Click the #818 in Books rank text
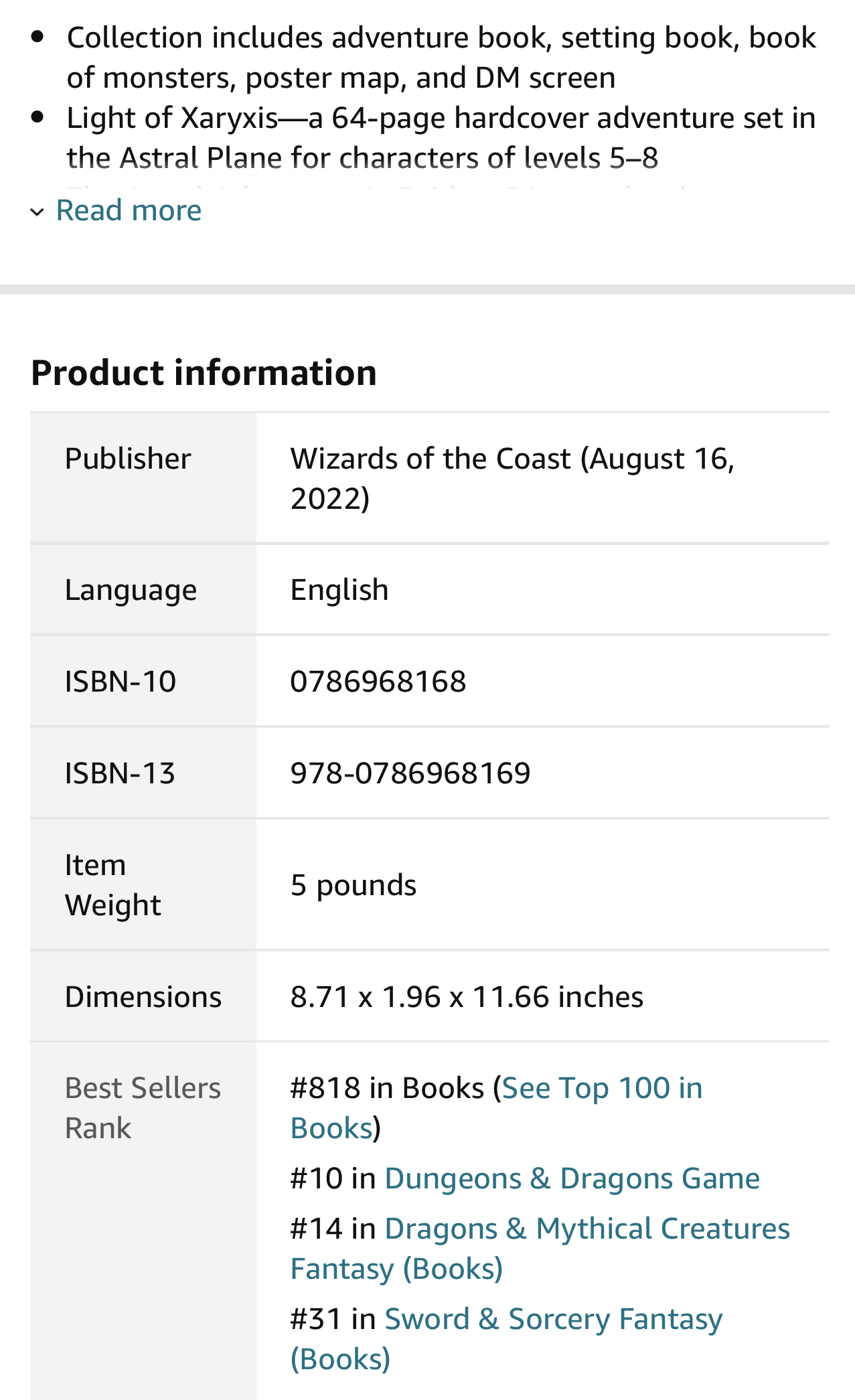The image size is (855, 1400). point(387,1089)
